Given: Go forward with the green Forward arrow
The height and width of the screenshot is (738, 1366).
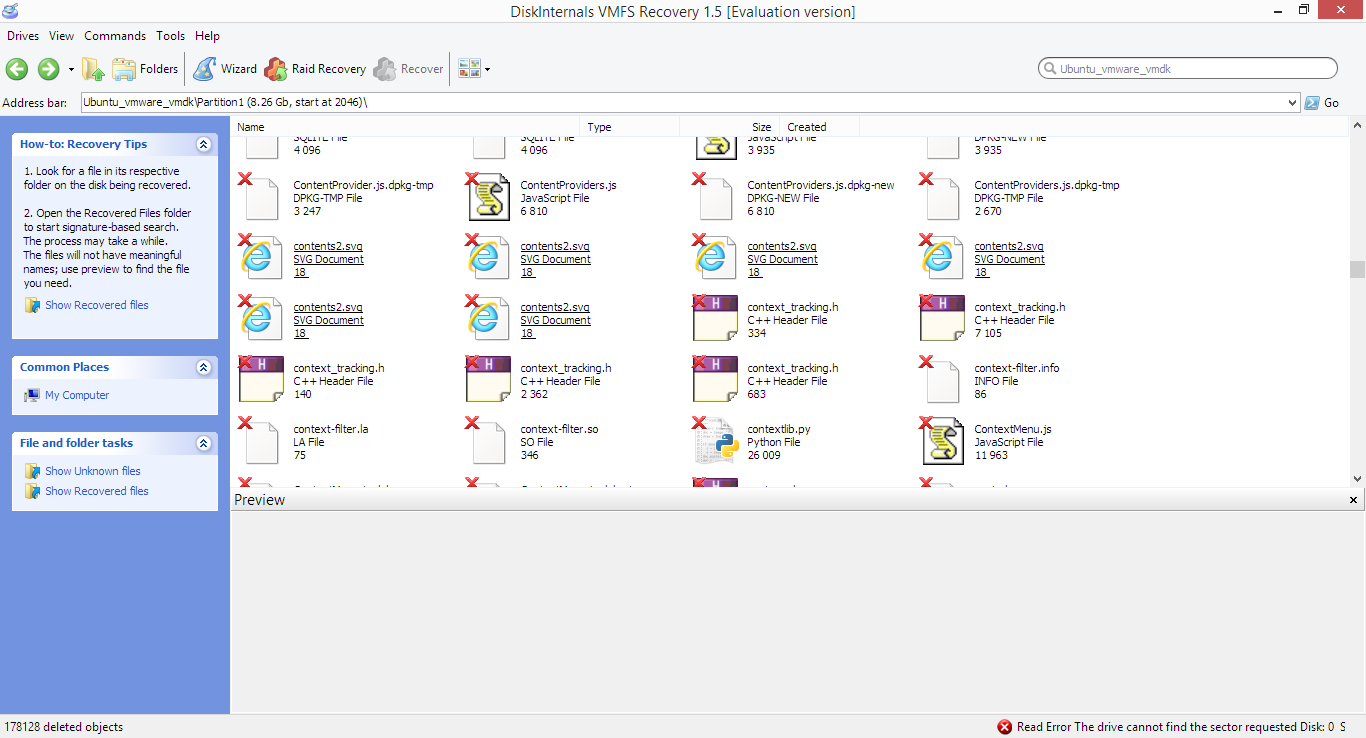Looking at the screenshot, I should [x=48, y=69].
